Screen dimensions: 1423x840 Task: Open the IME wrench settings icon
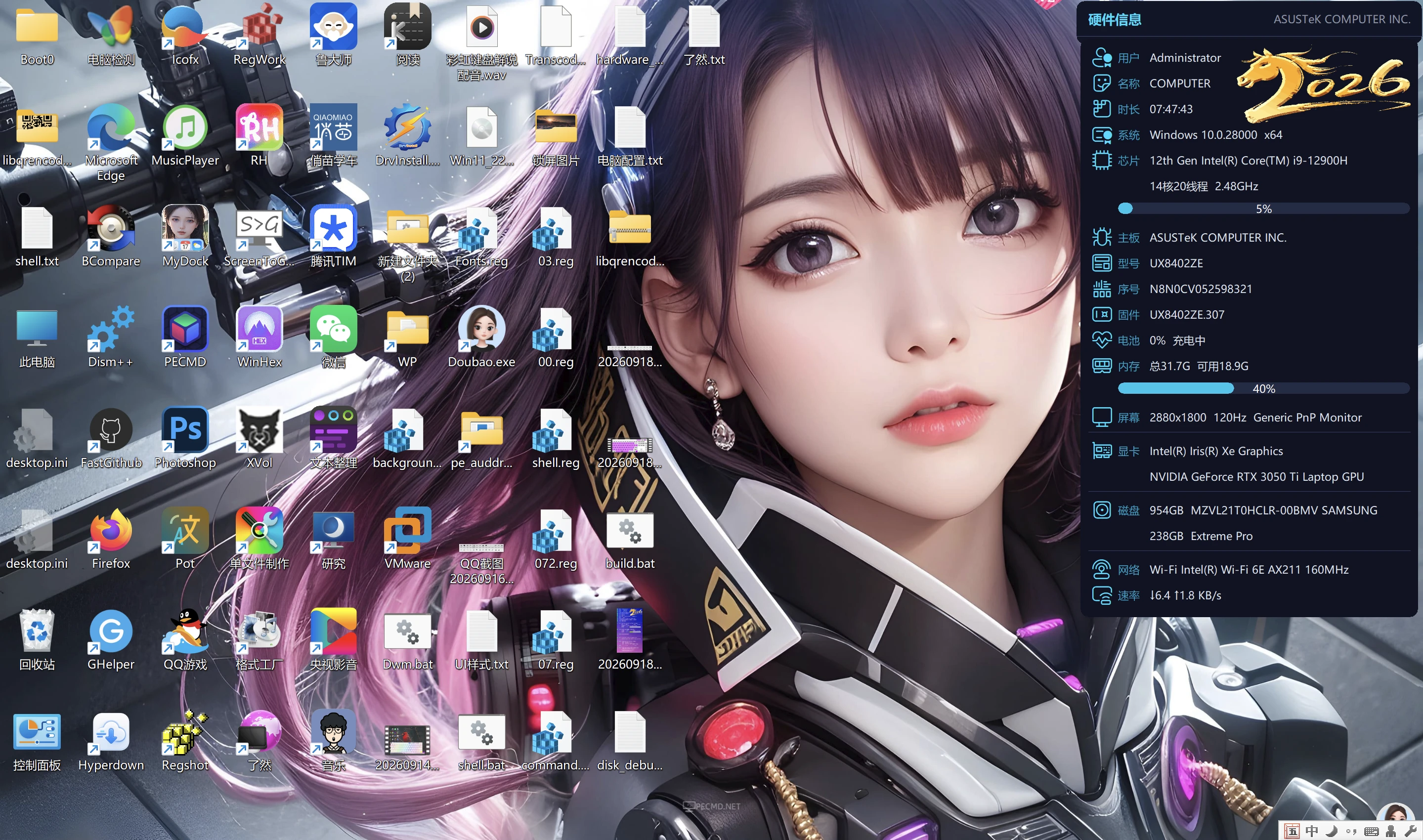pyautogui.click(x=1411, y=831)
